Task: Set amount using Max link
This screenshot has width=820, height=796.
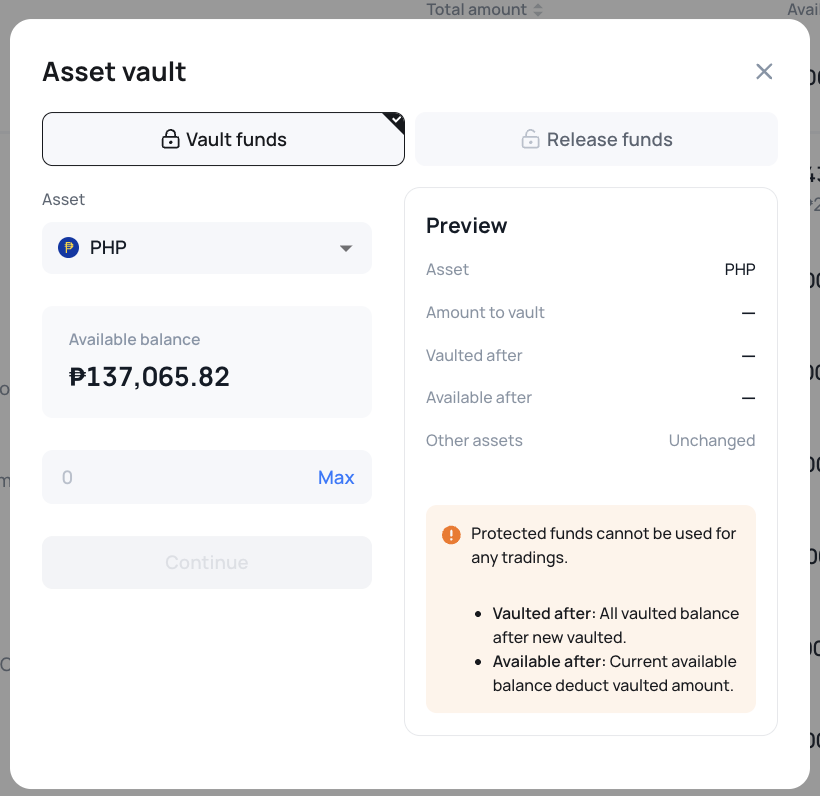Action: click(336, 477)
